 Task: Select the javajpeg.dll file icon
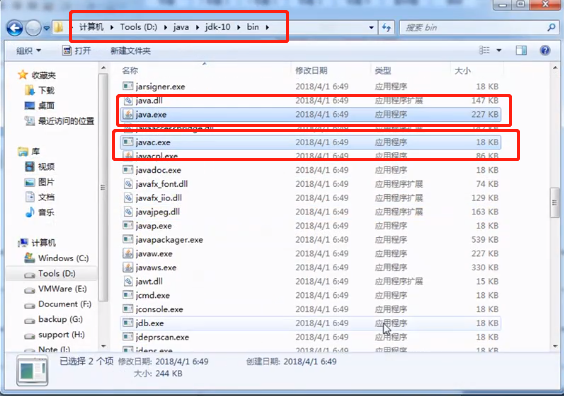[x=128, y=212]
